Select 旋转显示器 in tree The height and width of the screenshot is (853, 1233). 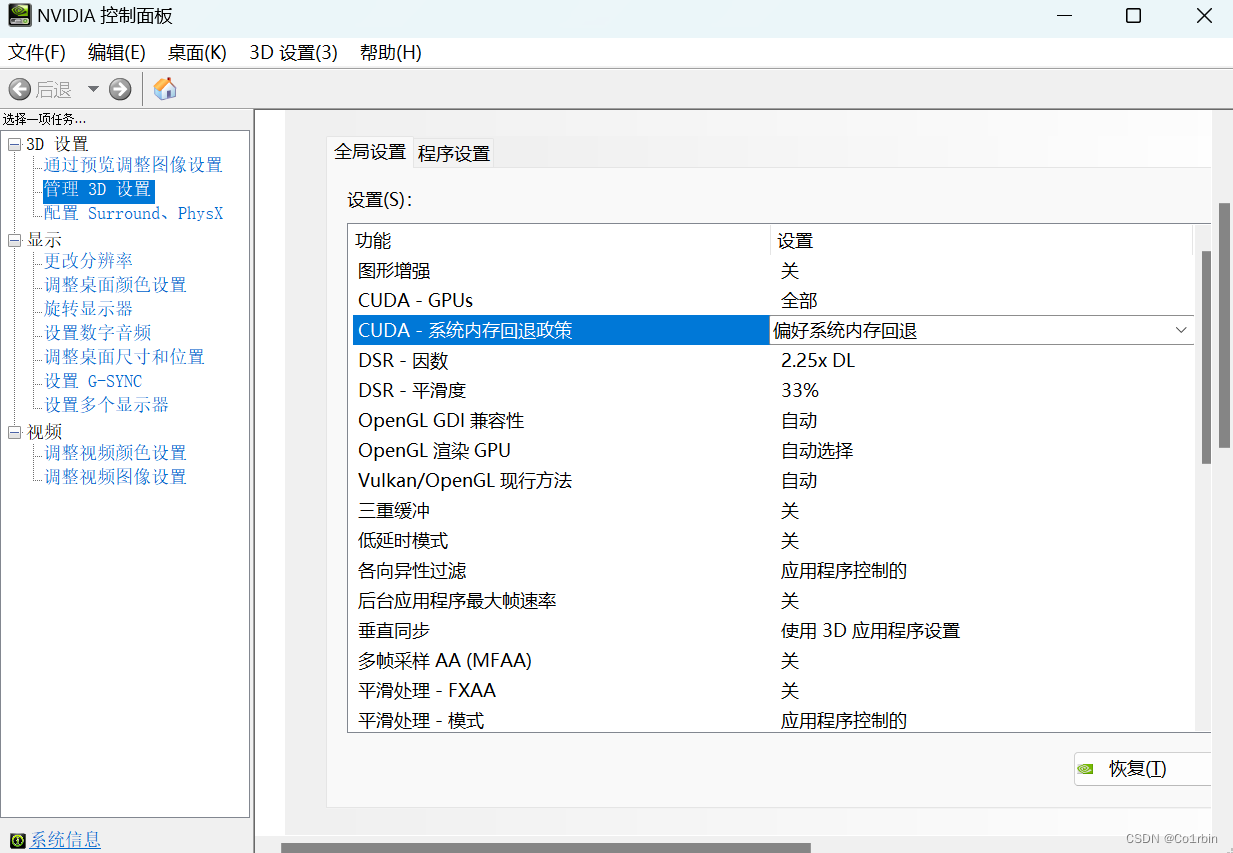pos(88,309)
